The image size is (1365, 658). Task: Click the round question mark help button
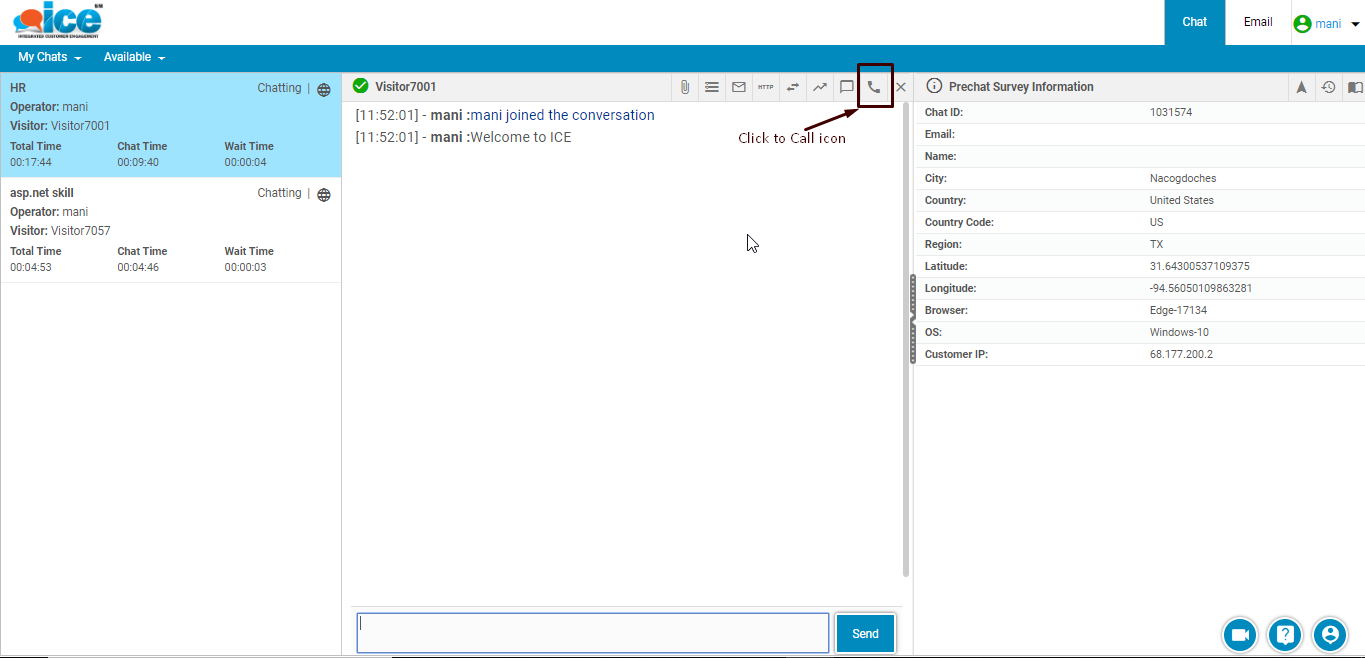click(x=1285, y=634)
